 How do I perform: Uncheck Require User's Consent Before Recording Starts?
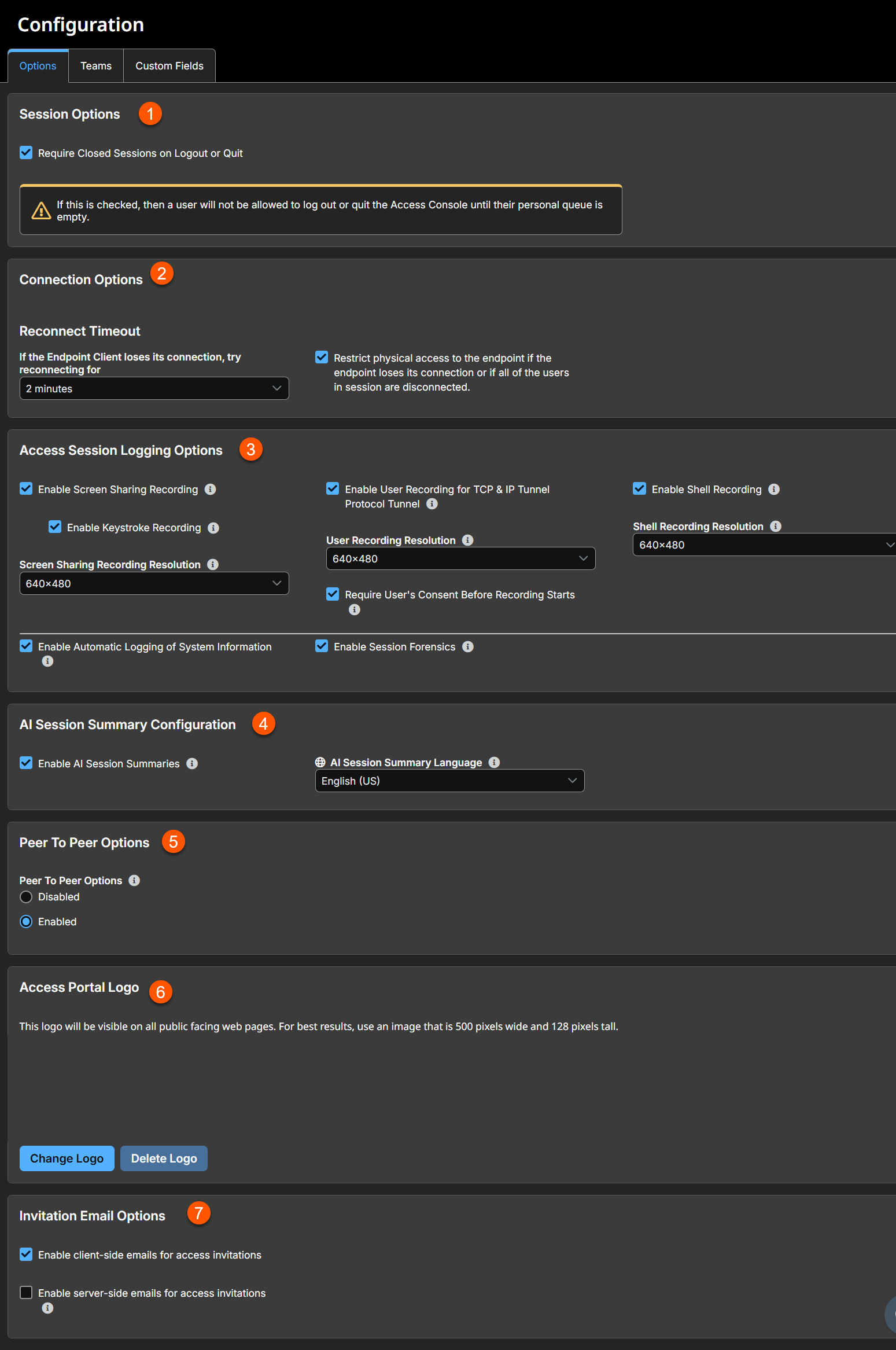click(333, 594)
